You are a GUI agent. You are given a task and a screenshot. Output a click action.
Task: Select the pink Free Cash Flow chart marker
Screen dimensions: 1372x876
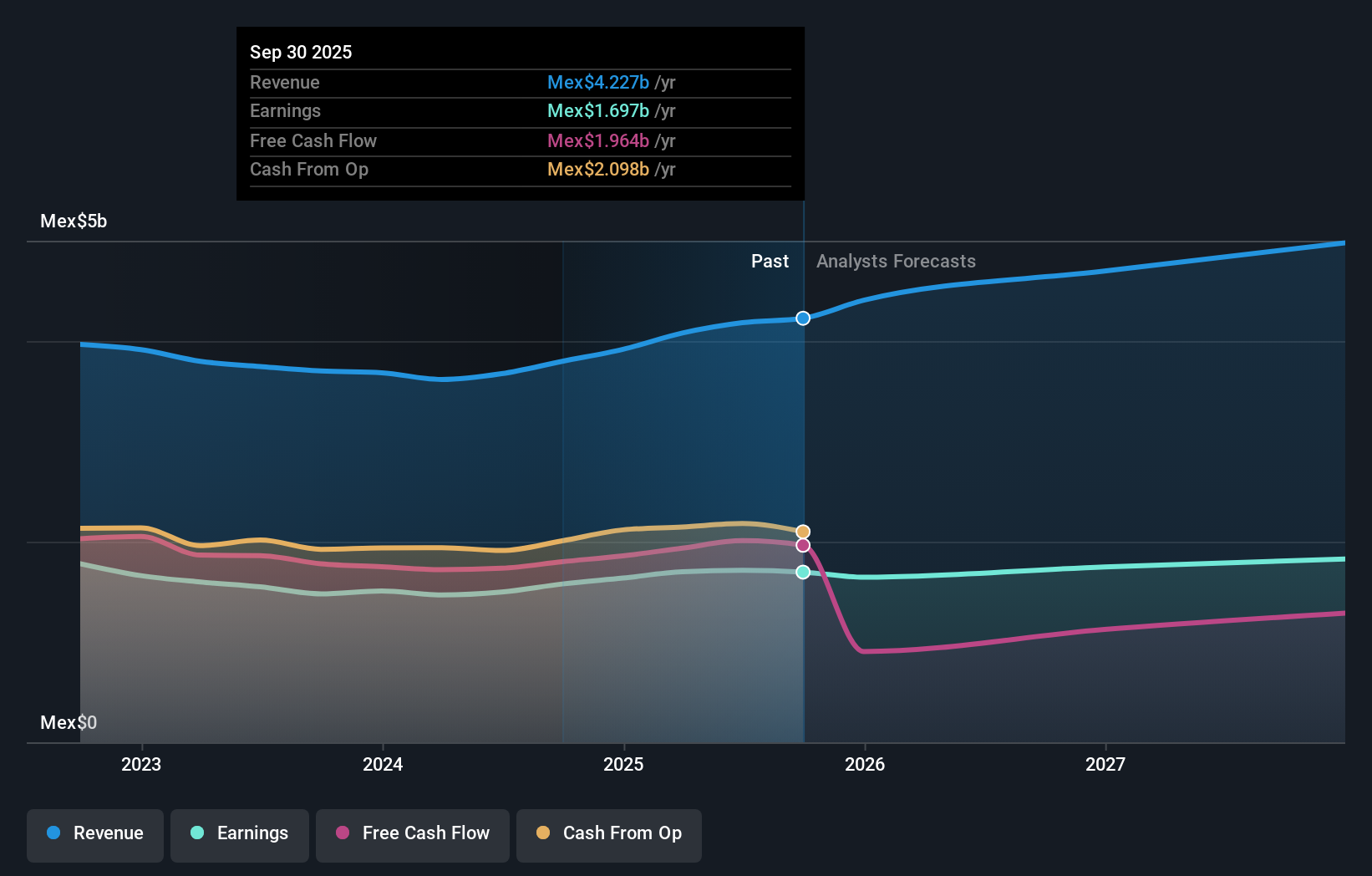[x=803, y=545]
